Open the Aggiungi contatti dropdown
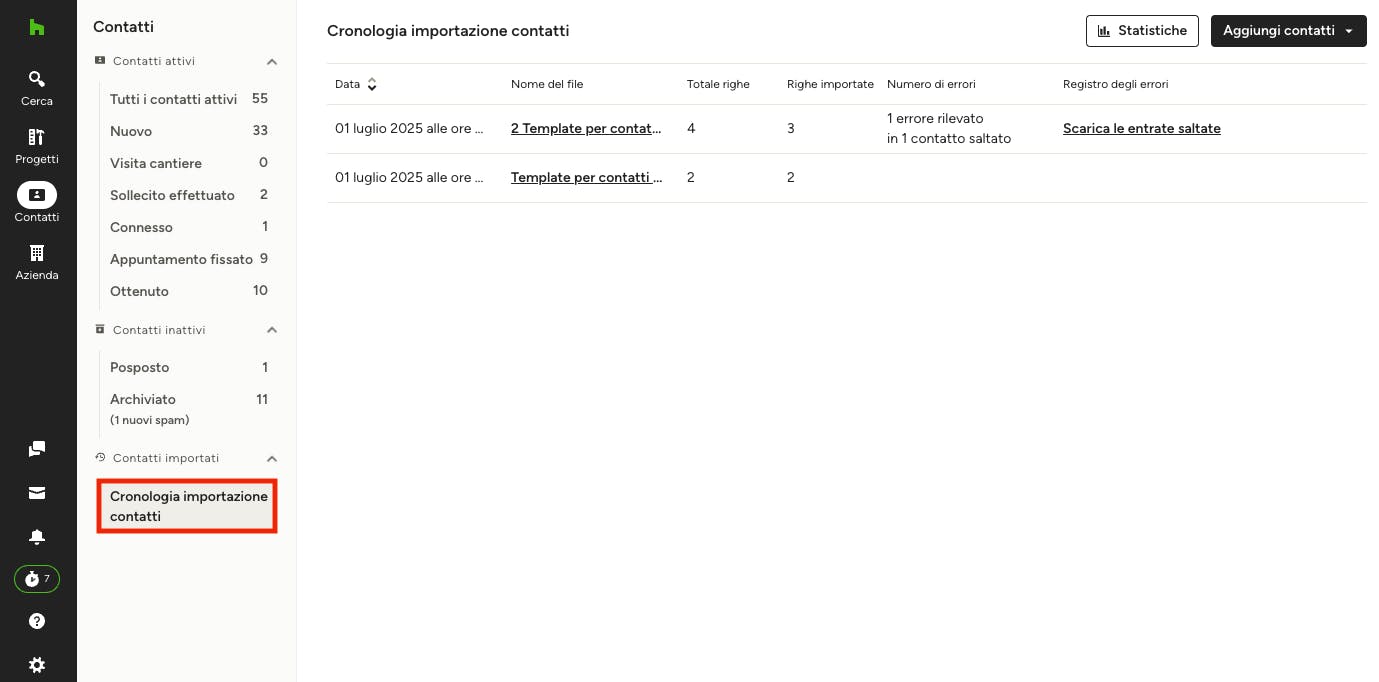1379x682 pixels. pos(1288,31)
